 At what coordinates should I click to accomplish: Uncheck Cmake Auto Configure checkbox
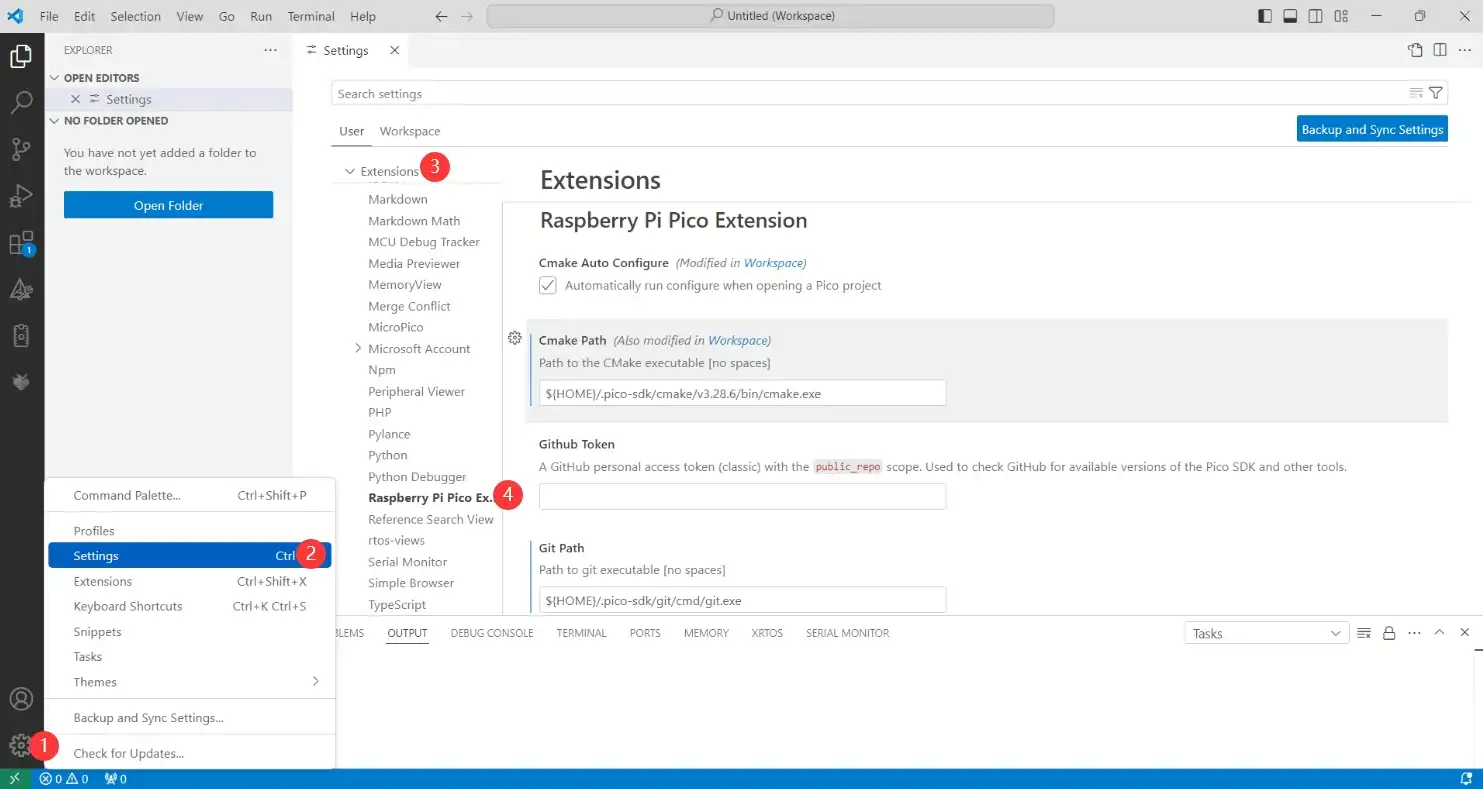548,285
